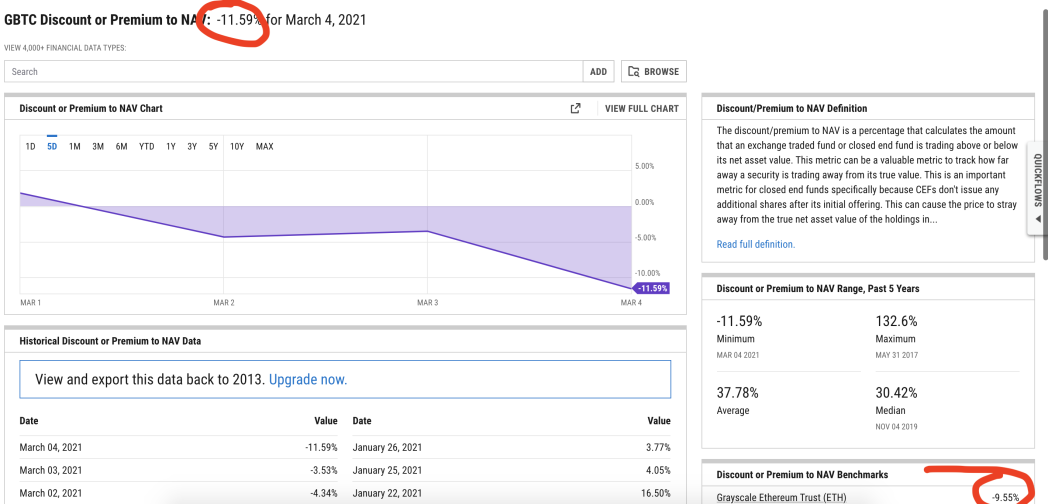This screenshot has height=504, width=1048.
Task: Click the ADD button next to search
Action: pos(599,72)
